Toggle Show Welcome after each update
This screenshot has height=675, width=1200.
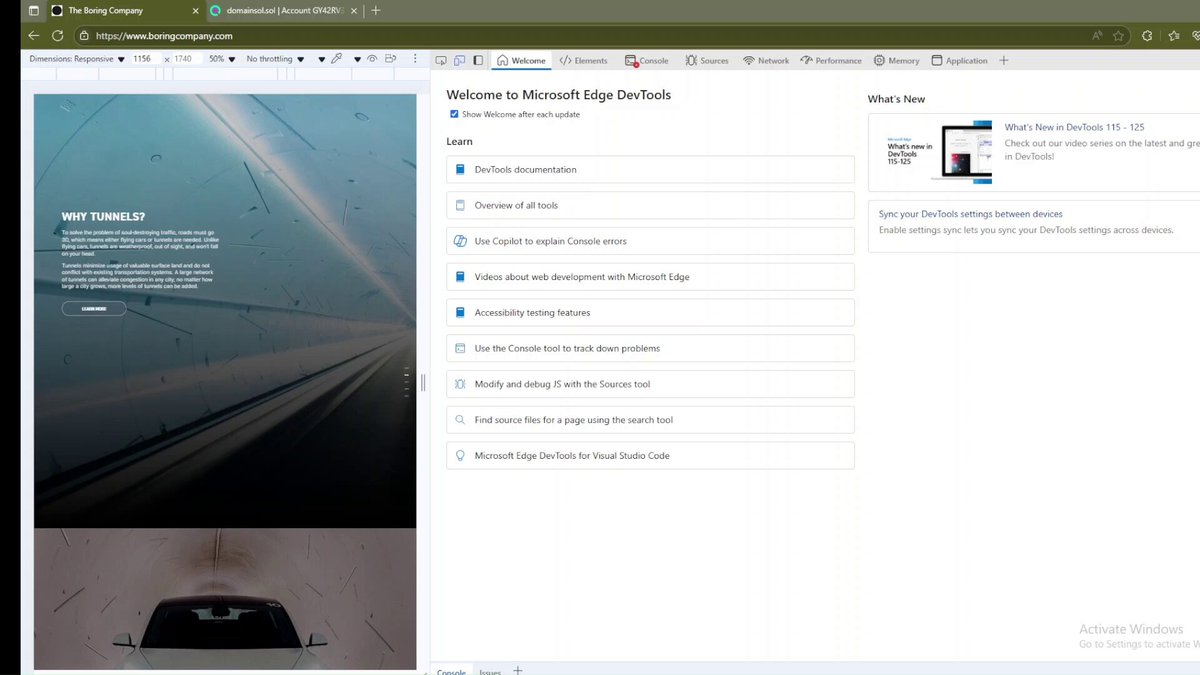[x=454, y=114]
